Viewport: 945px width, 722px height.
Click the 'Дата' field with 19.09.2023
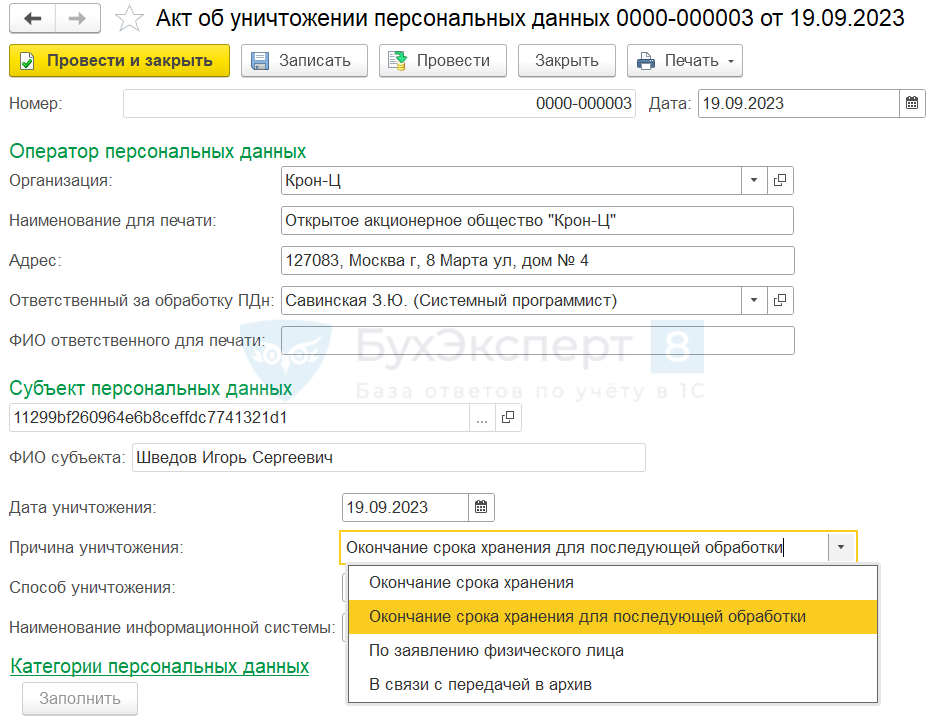click(799, 104)
